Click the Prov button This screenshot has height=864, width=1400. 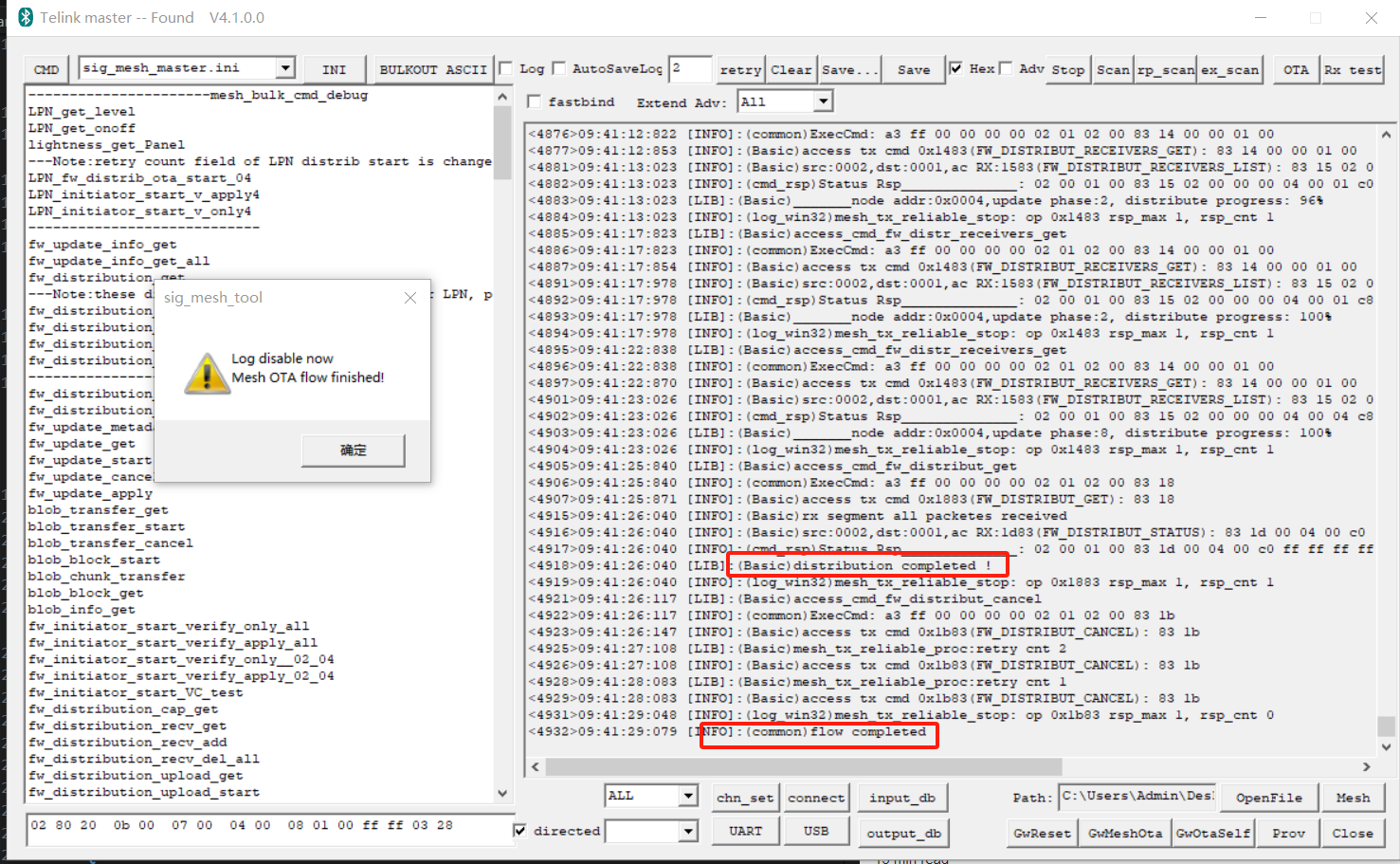(x=1288, y=833)
